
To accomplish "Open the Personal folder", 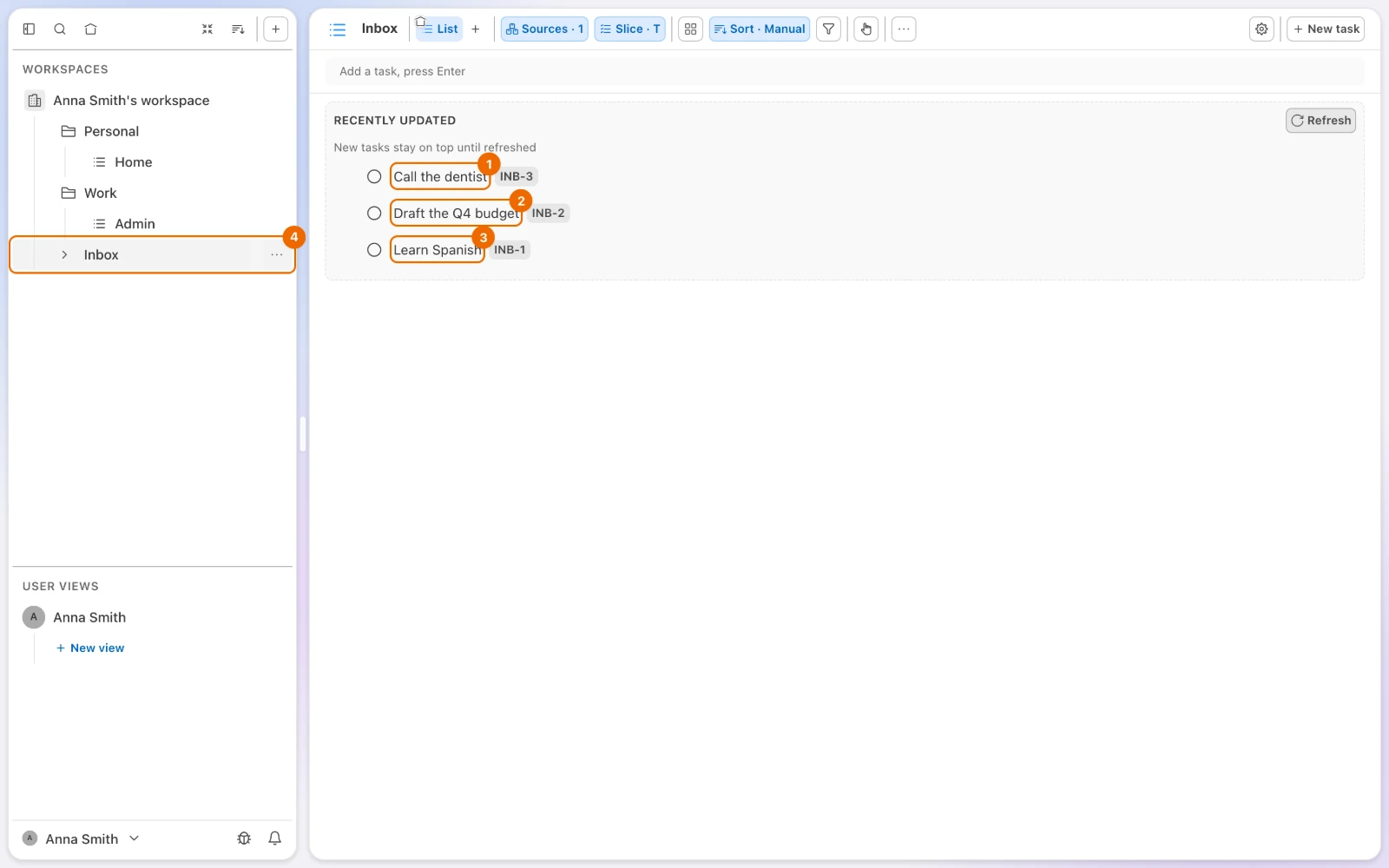I will [x=111, y=132].
